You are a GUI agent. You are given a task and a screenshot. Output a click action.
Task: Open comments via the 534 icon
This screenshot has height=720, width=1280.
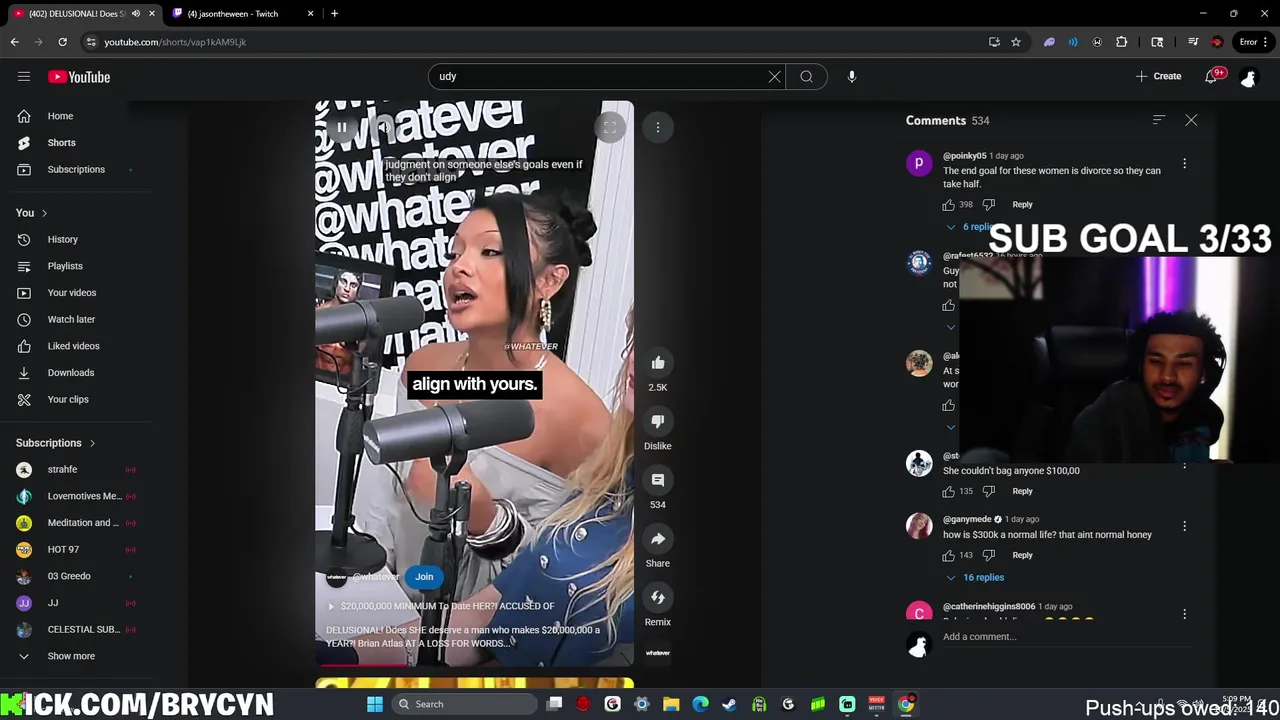658,480
